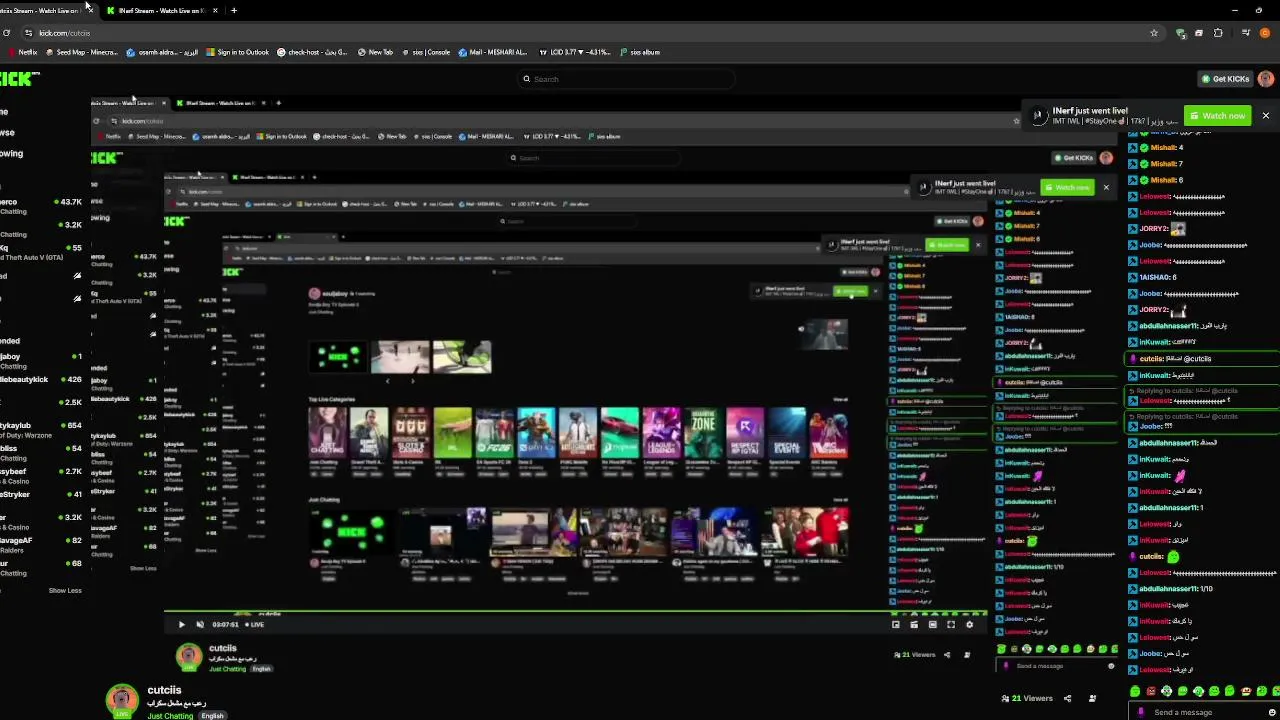
Task: Open the New Tab bookmark
Action: click(375, 52)
